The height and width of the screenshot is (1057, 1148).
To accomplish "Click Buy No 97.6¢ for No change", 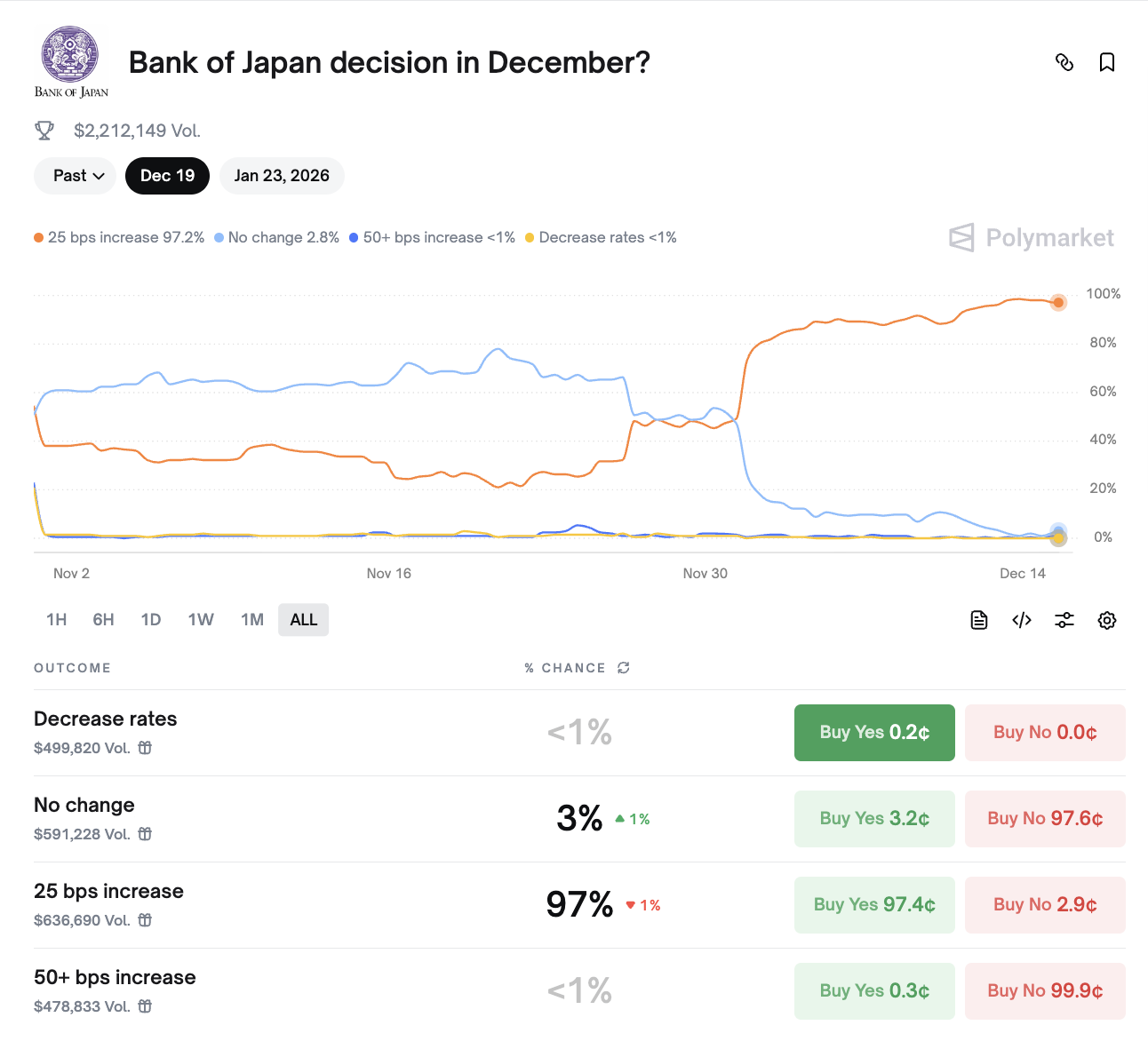I will tap(1045, 818).
